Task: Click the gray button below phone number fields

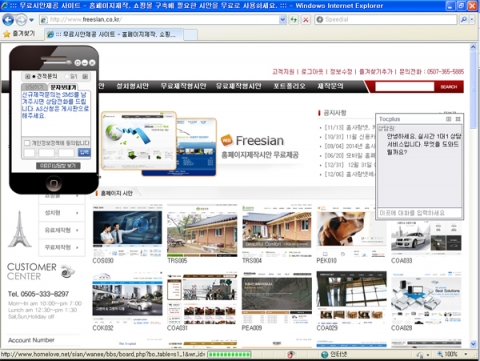Action: coord(58,166)
